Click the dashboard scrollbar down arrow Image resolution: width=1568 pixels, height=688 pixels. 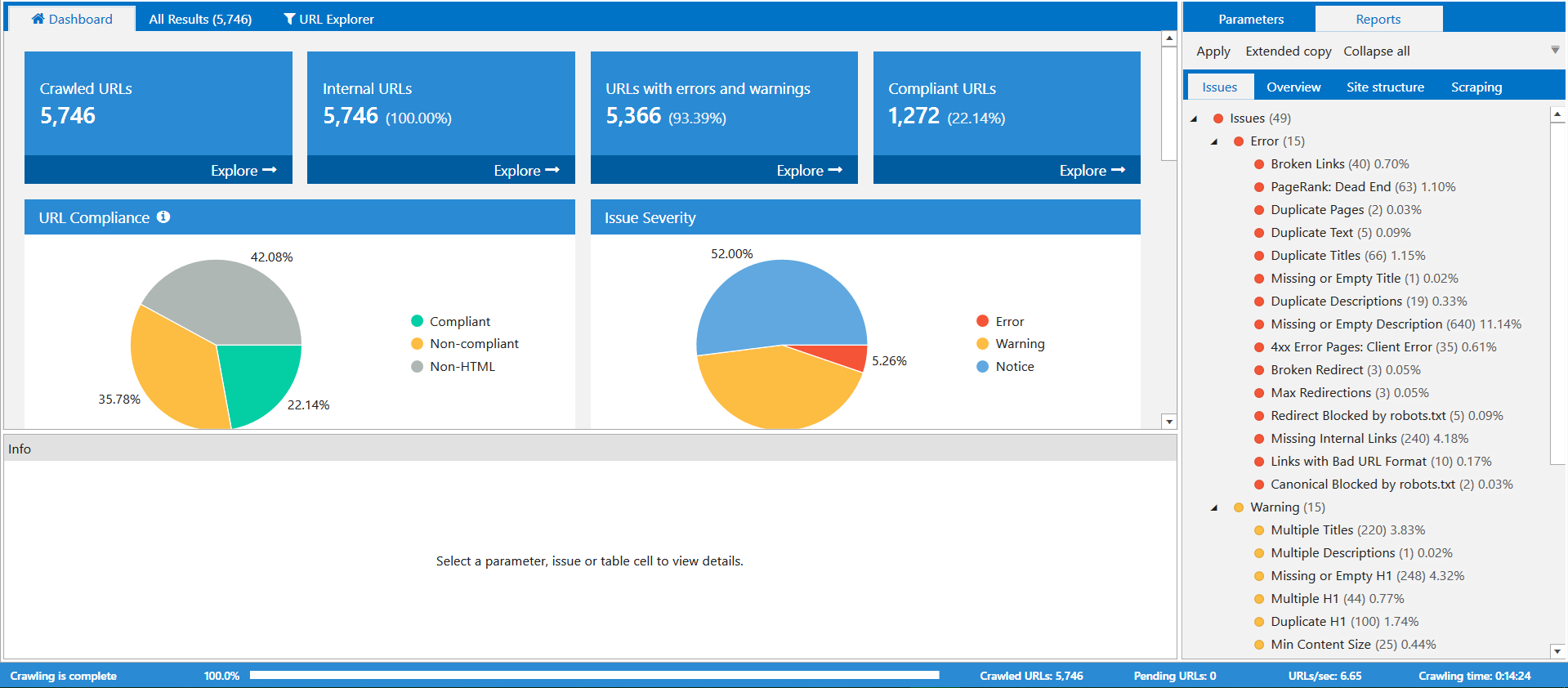[1169, 422]
